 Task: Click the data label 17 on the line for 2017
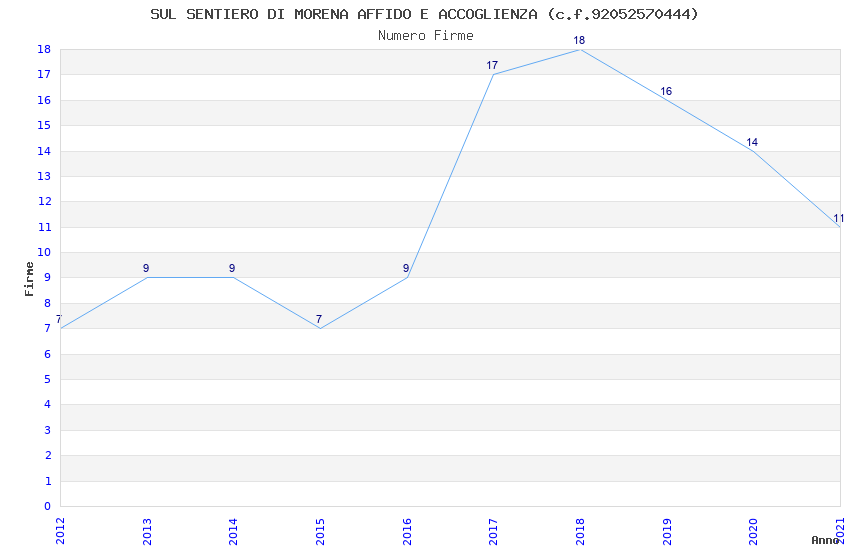tap(492, 66)
